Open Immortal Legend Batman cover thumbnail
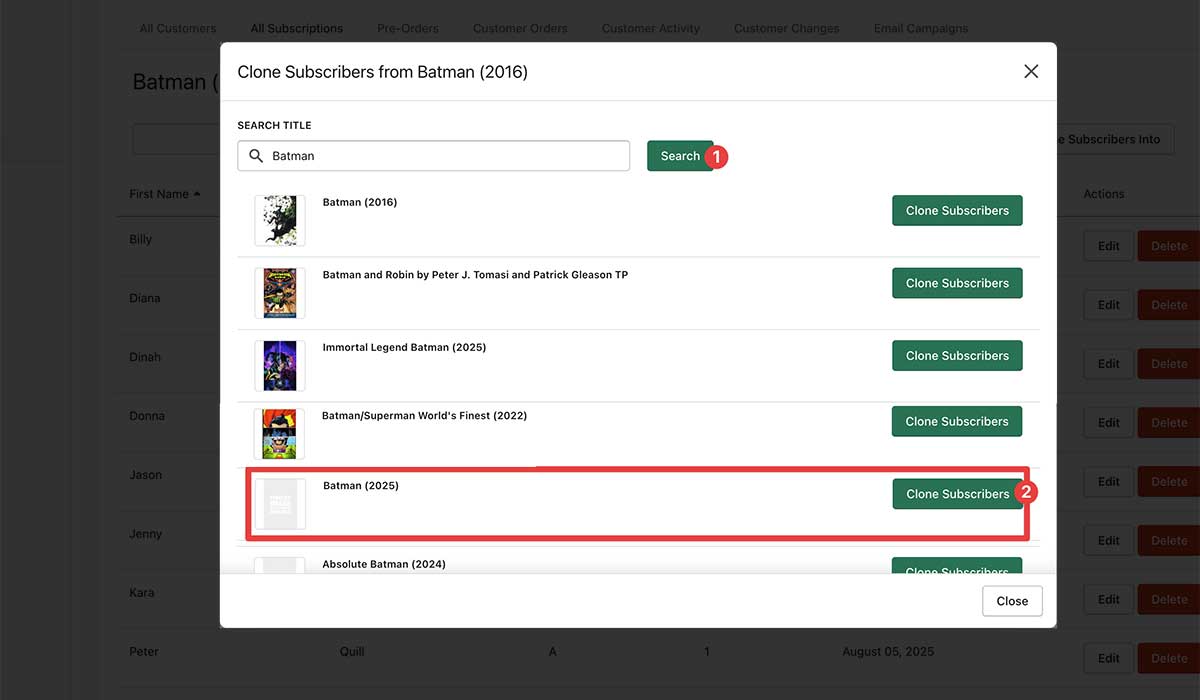1200x700 pixels. coord(280,365)
